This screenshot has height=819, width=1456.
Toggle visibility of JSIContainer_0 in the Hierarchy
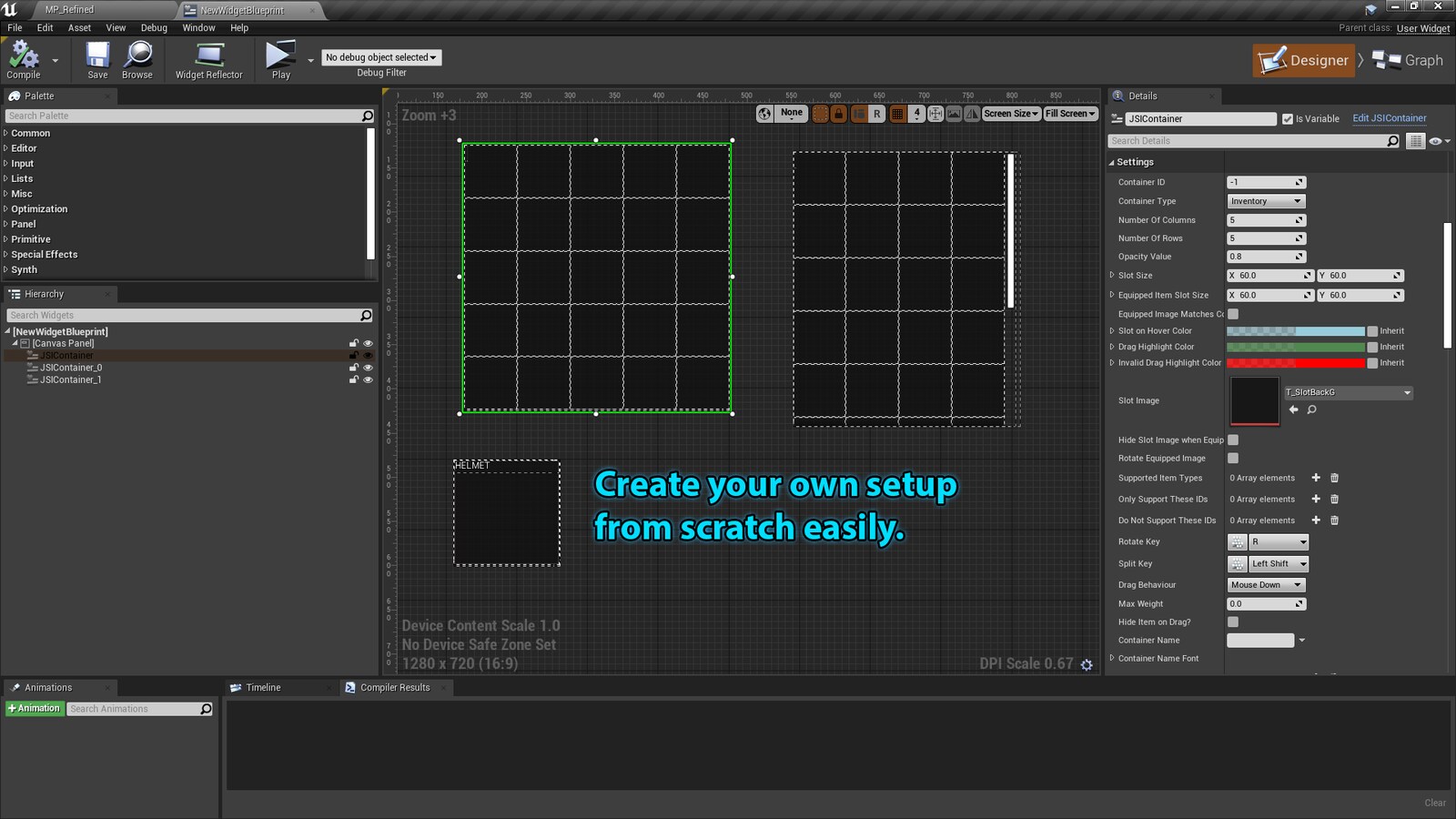pyautogui.click(x=368, y=368)
